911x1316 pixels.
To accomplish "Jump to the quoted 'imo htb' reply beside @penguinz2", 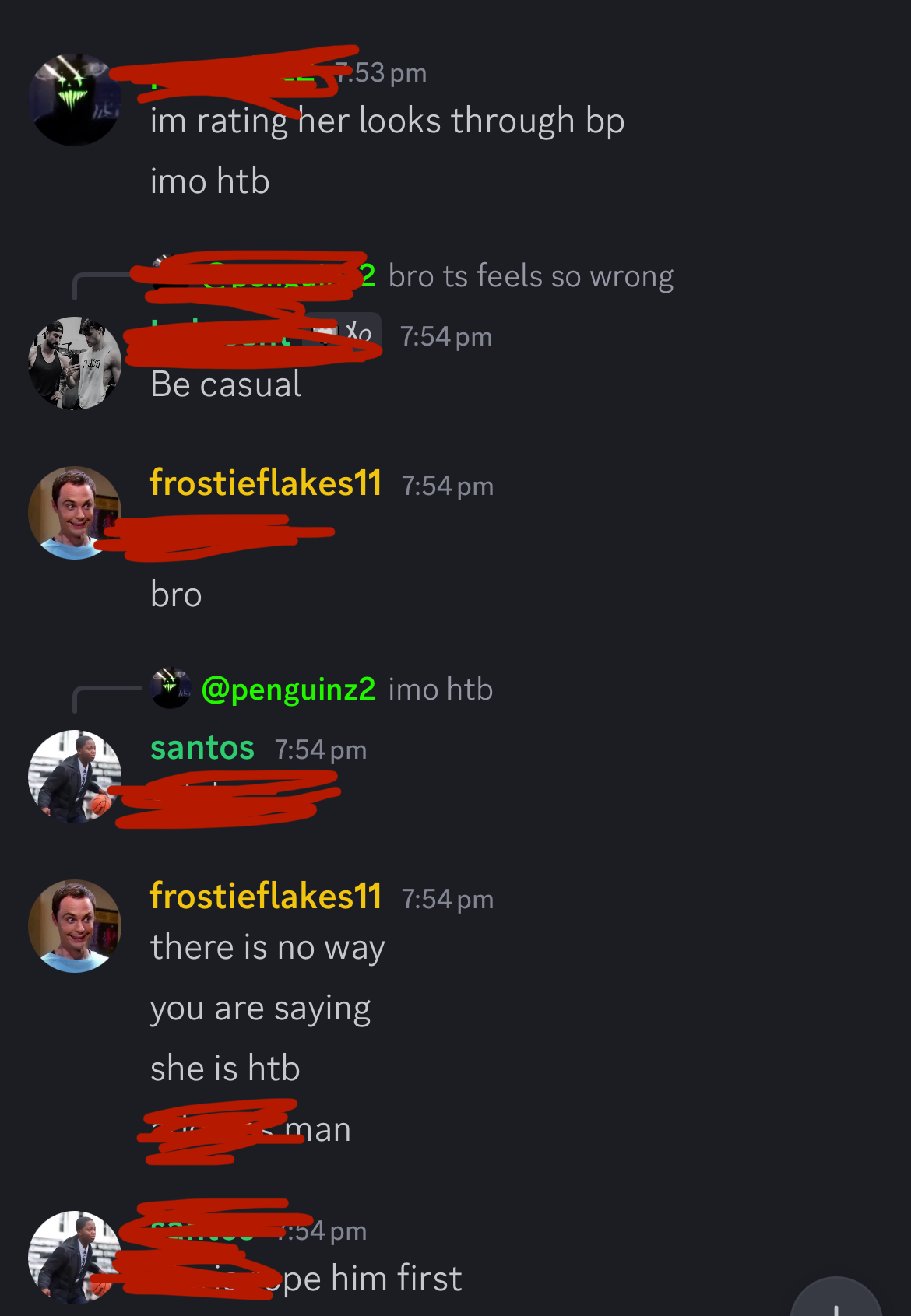I will point(440,690).
